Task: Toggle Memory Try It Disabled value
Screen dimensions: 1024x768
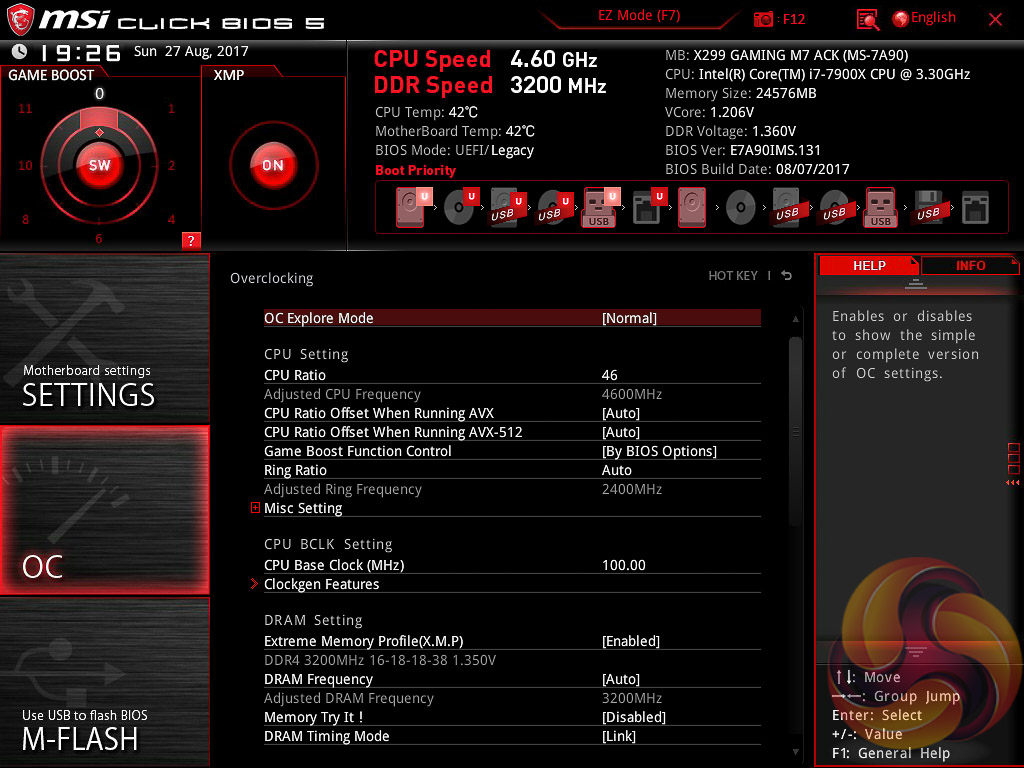Action: point(633,717)
